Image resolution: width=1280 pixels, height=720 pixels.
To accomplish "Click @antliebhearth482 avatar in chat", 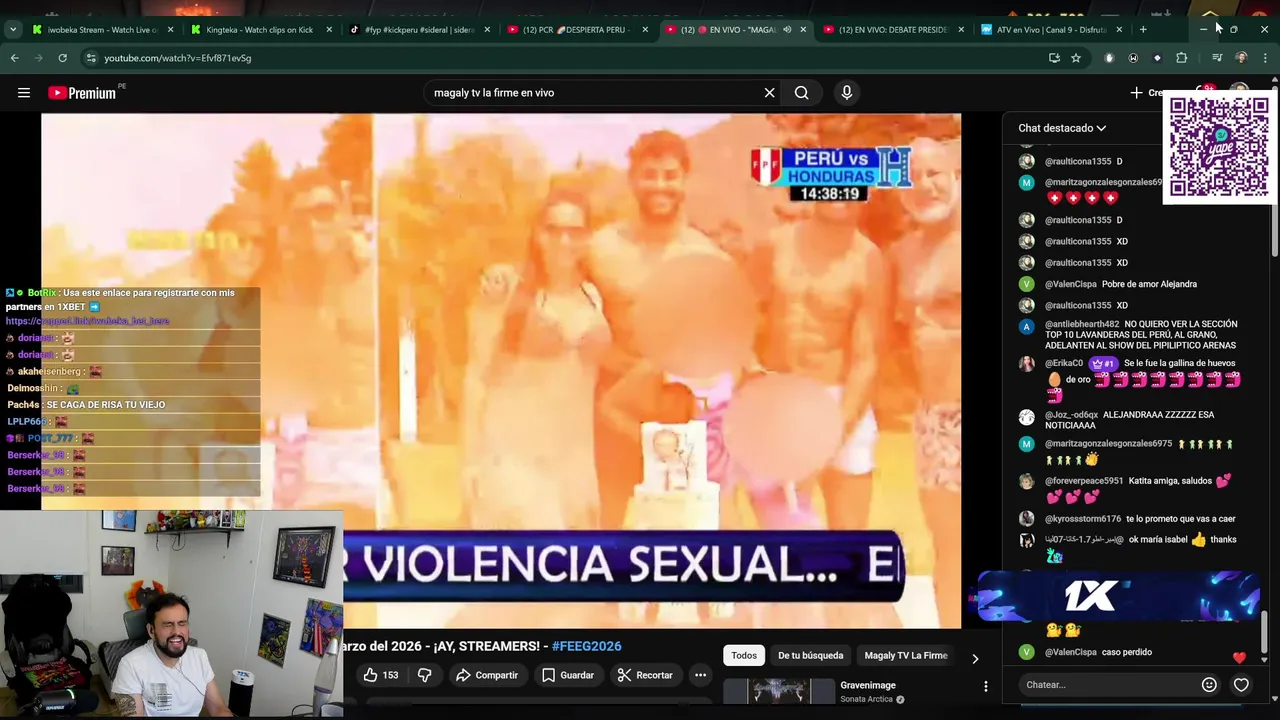I will 1026,326.
